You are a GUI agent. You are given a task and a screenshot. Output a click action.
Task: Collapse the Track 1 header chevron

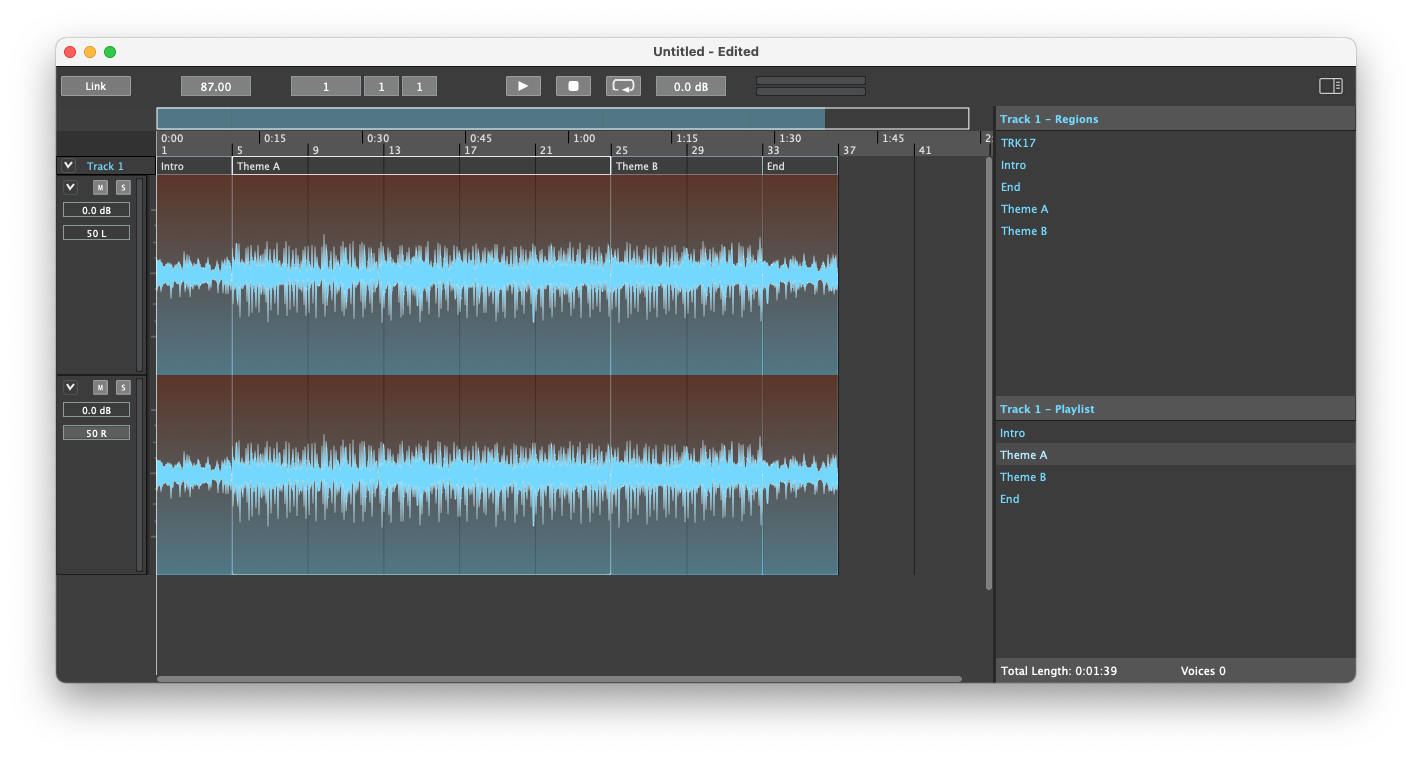click(68, 166)
